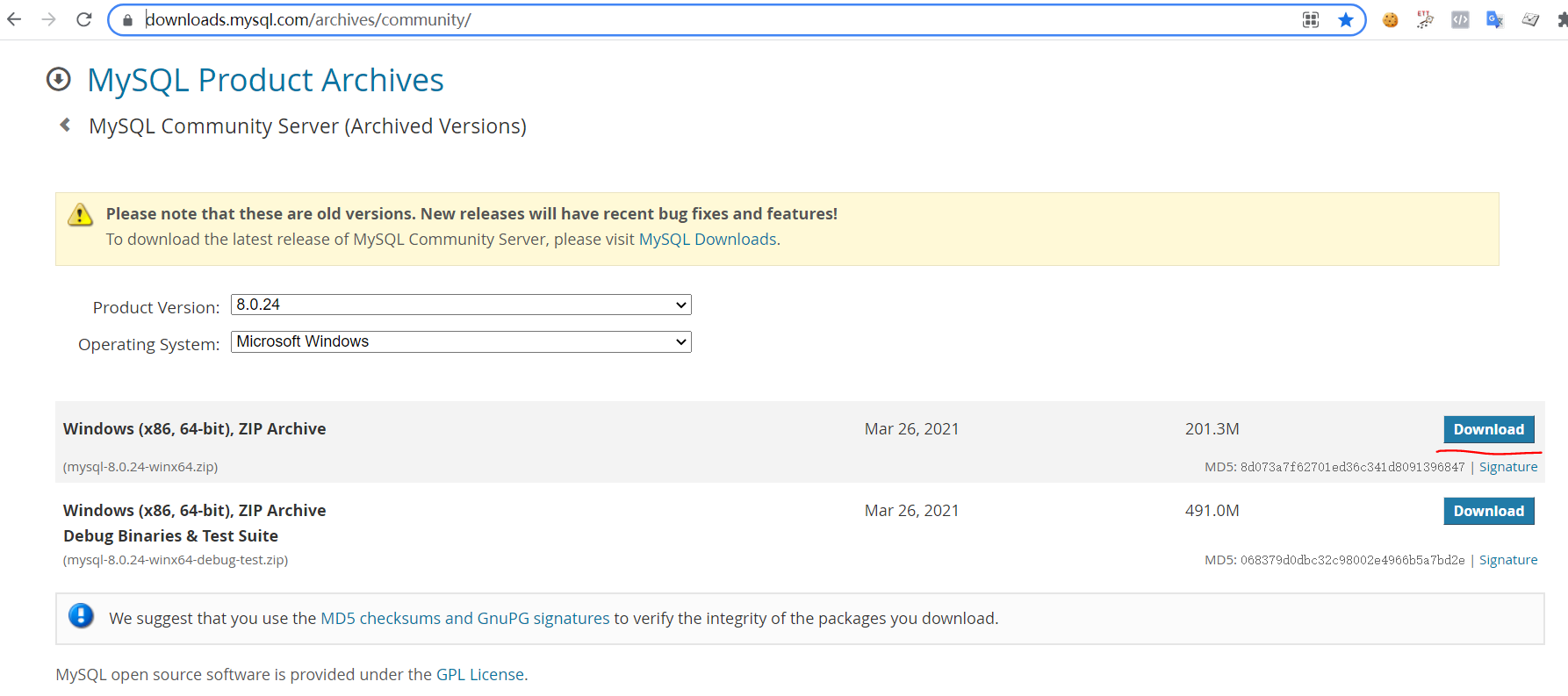Viewport: 1568px width, 696px height.
Task: Open Signature link for mysql-8.0.24-winx64.zip
Action: 1507,467
